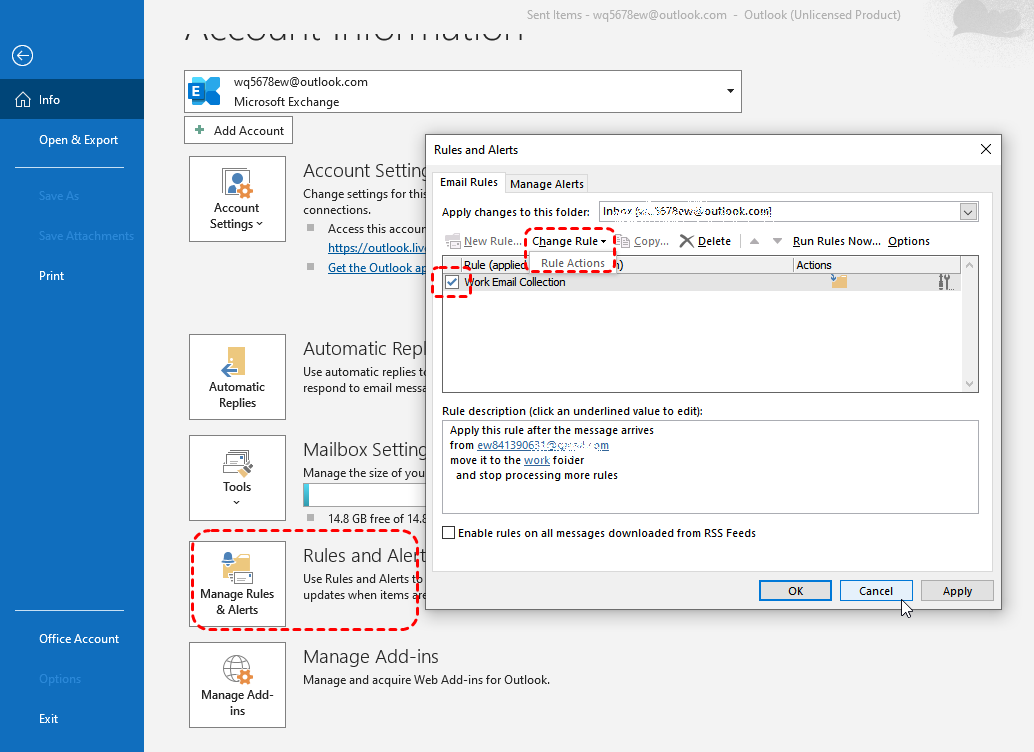This screenshot has width=1034, height=752.
Task: Click Options in the left sidebar
Action: [x=60, y=679]
